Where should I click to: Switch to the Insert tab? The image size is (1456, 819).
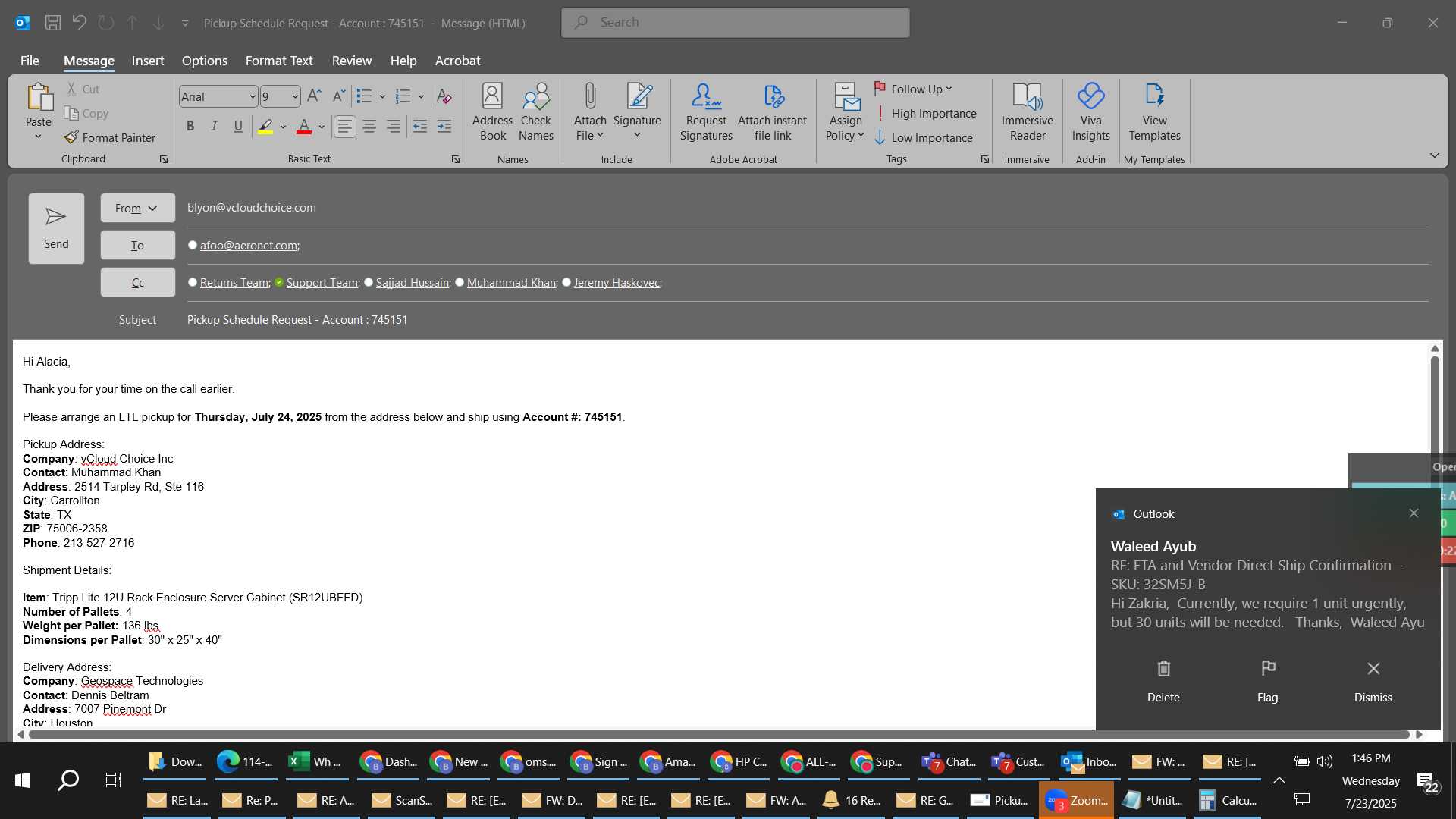coord(147,61)
